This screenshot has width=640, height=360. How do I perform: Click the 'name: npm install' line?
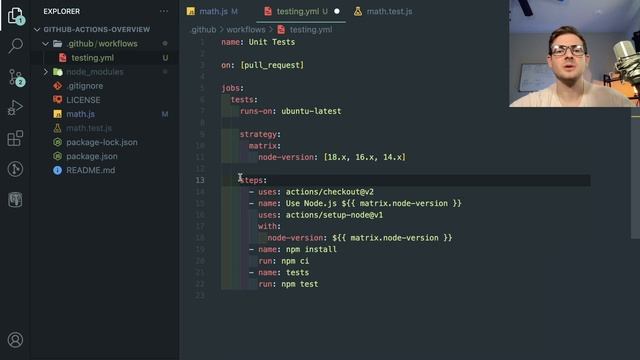[x=297, y=249]
